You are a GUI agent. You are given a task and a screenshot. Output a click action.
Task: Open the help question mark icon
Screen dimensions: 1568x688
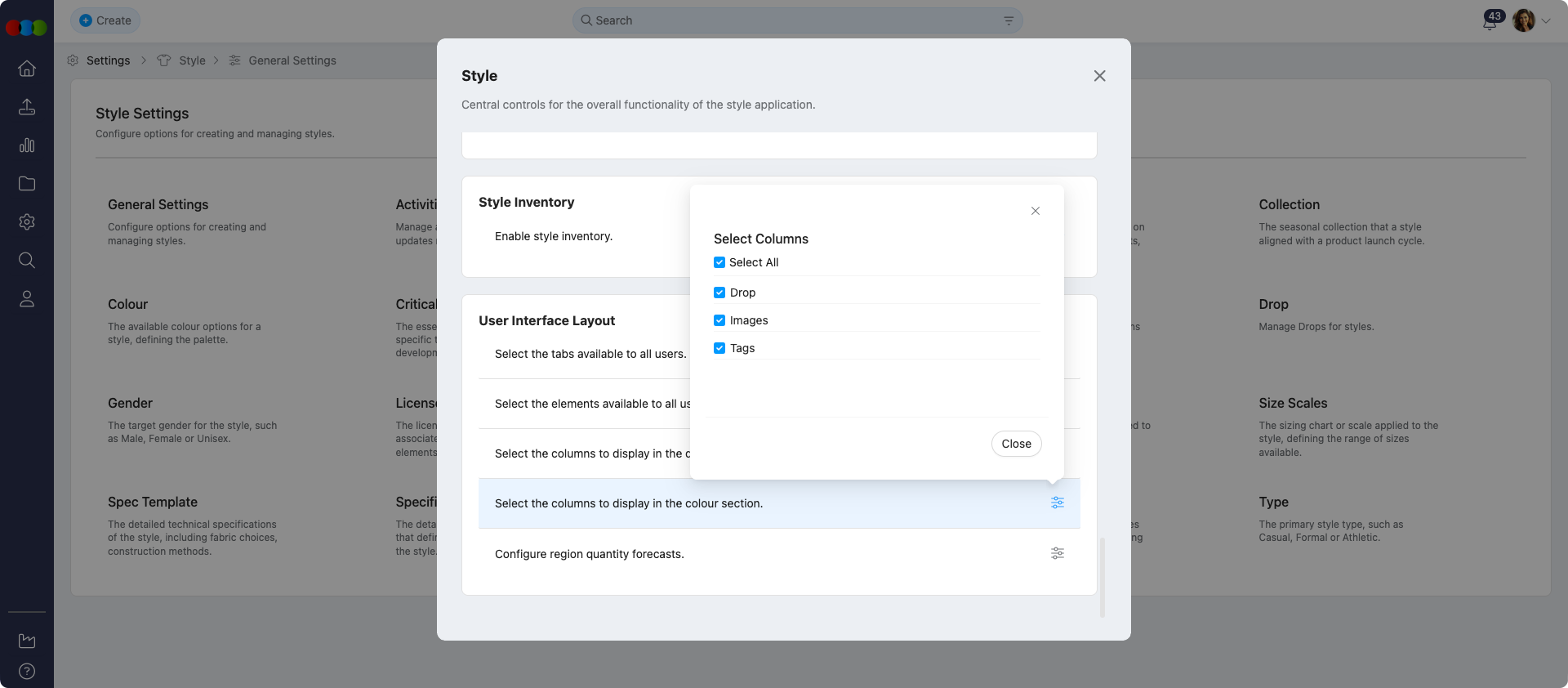(27, 672)
